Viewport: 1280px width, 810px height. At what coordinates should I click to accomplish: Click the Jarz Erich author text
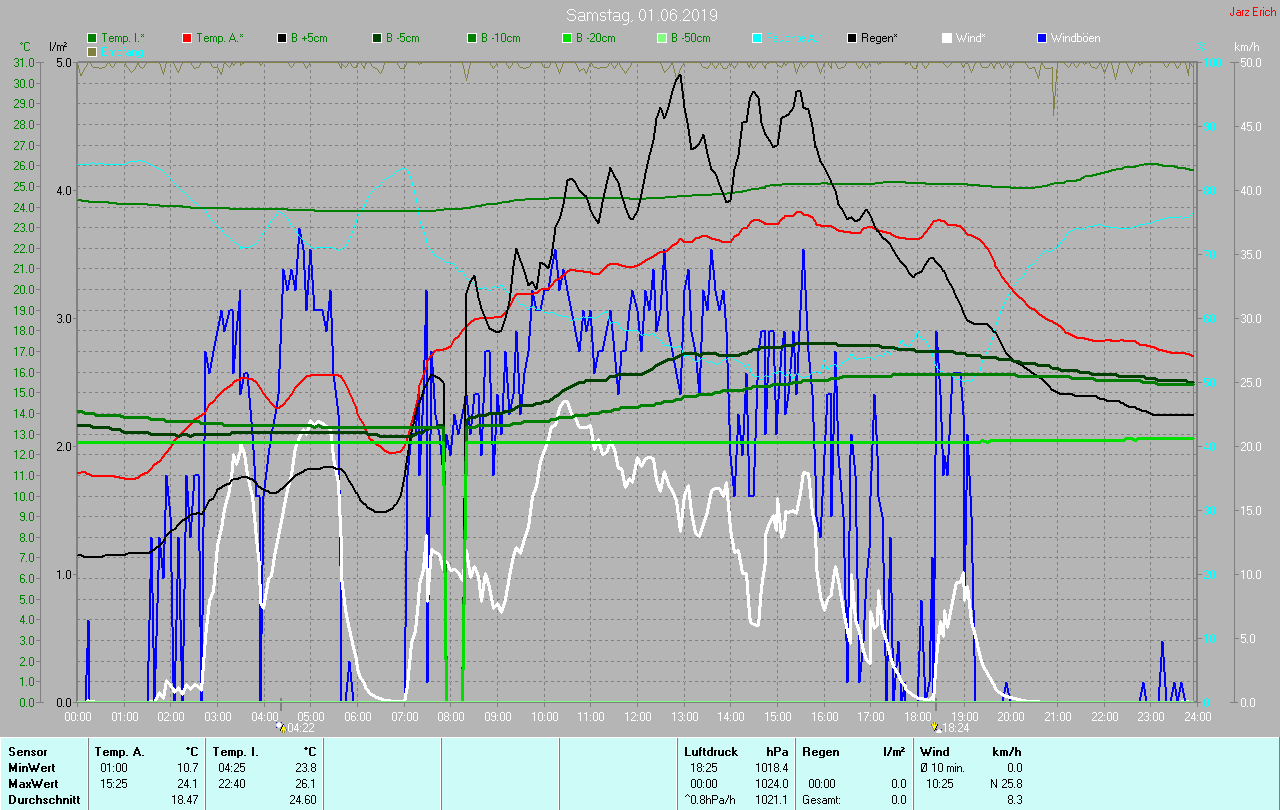coord(1252,12)
